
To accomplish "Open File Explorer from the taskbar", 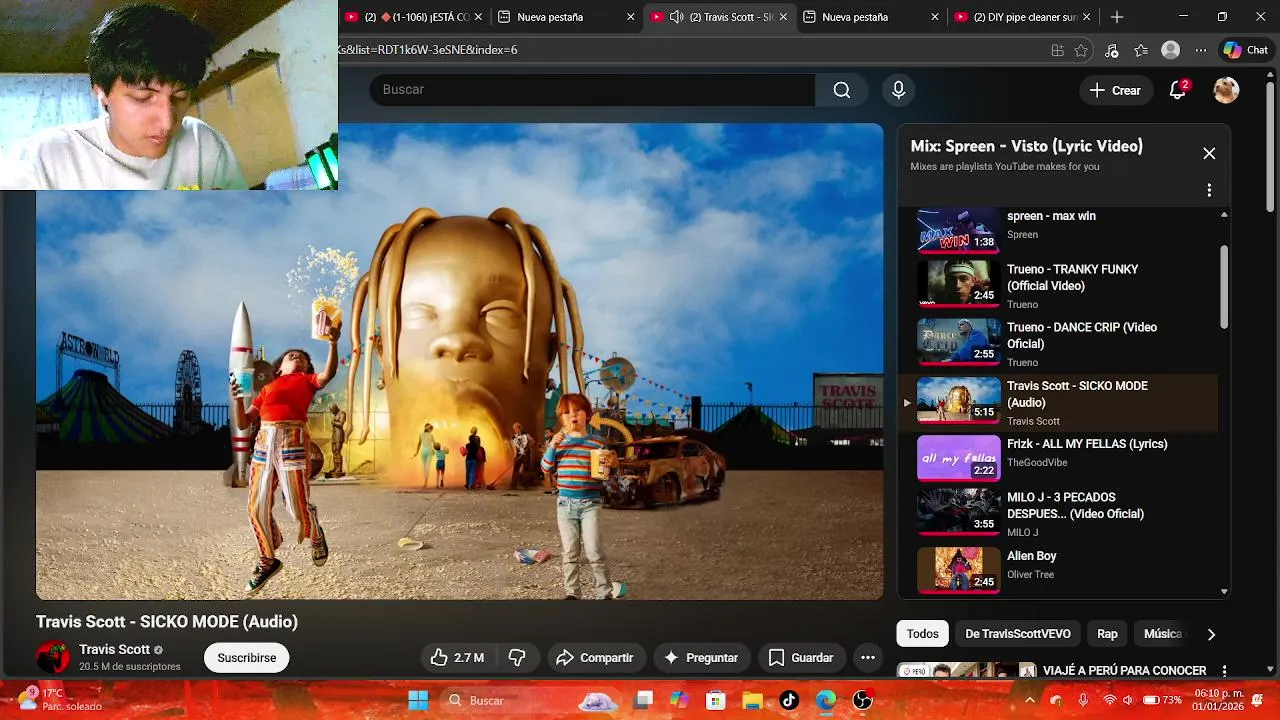I will pyautogui.click(x=752, y=700).
